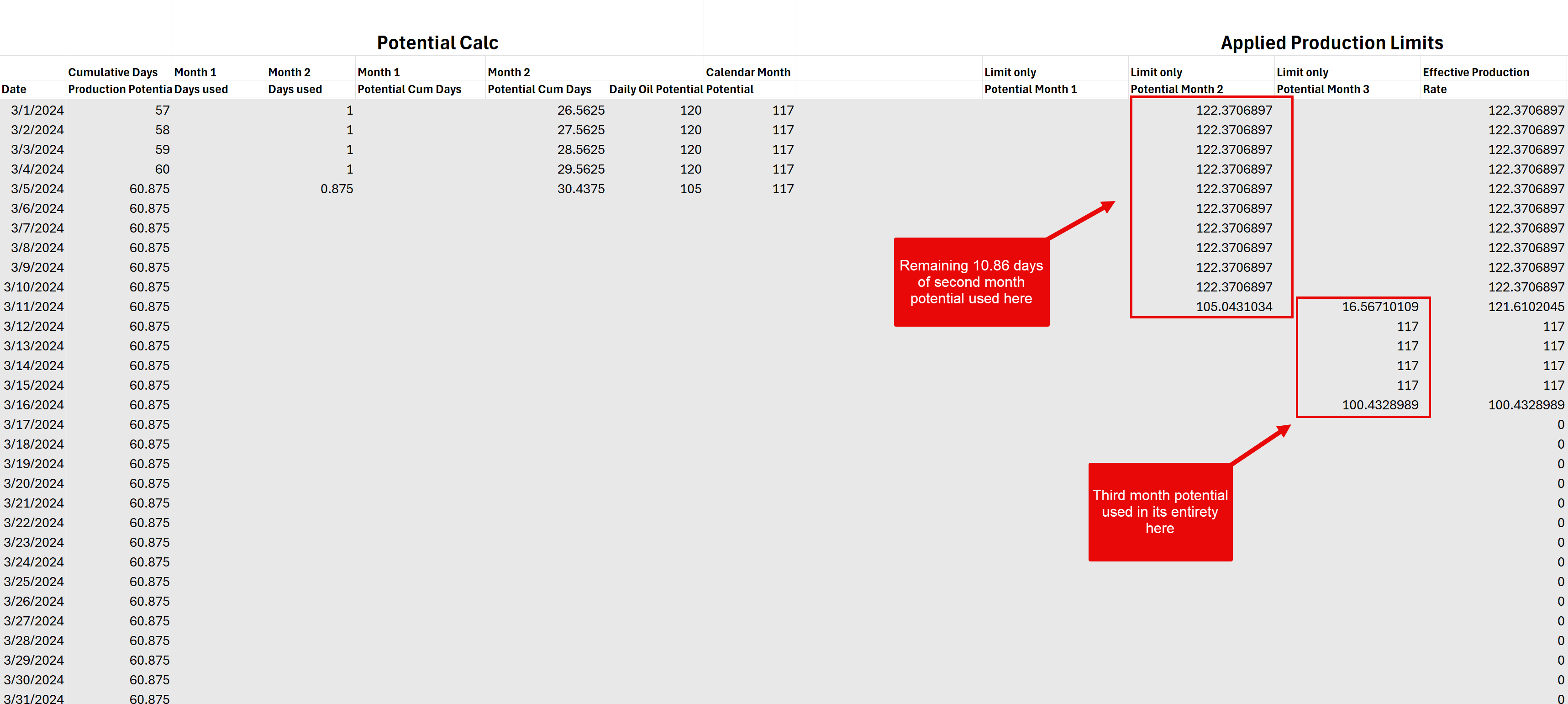Click the 121.6102045 effective rate cell

point(1526,307)
